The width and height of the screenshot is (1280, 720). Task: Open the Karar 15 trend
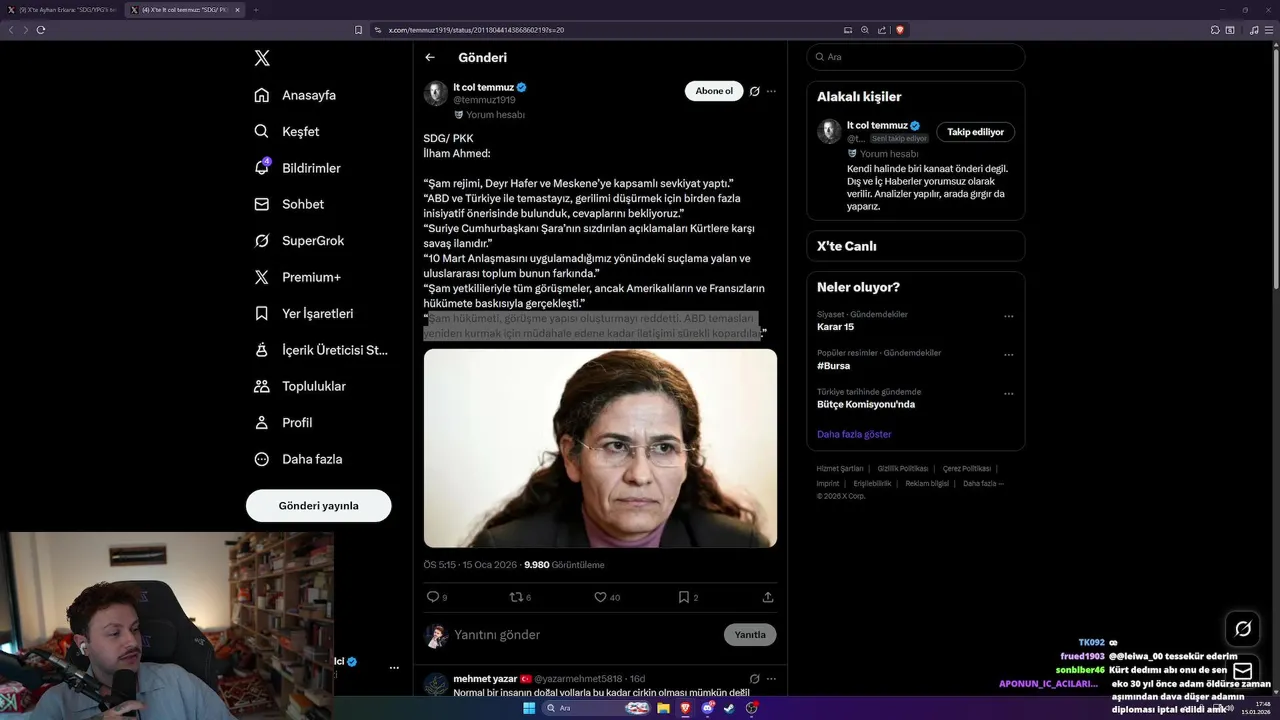pyautogui.click(x=835, y=327)
